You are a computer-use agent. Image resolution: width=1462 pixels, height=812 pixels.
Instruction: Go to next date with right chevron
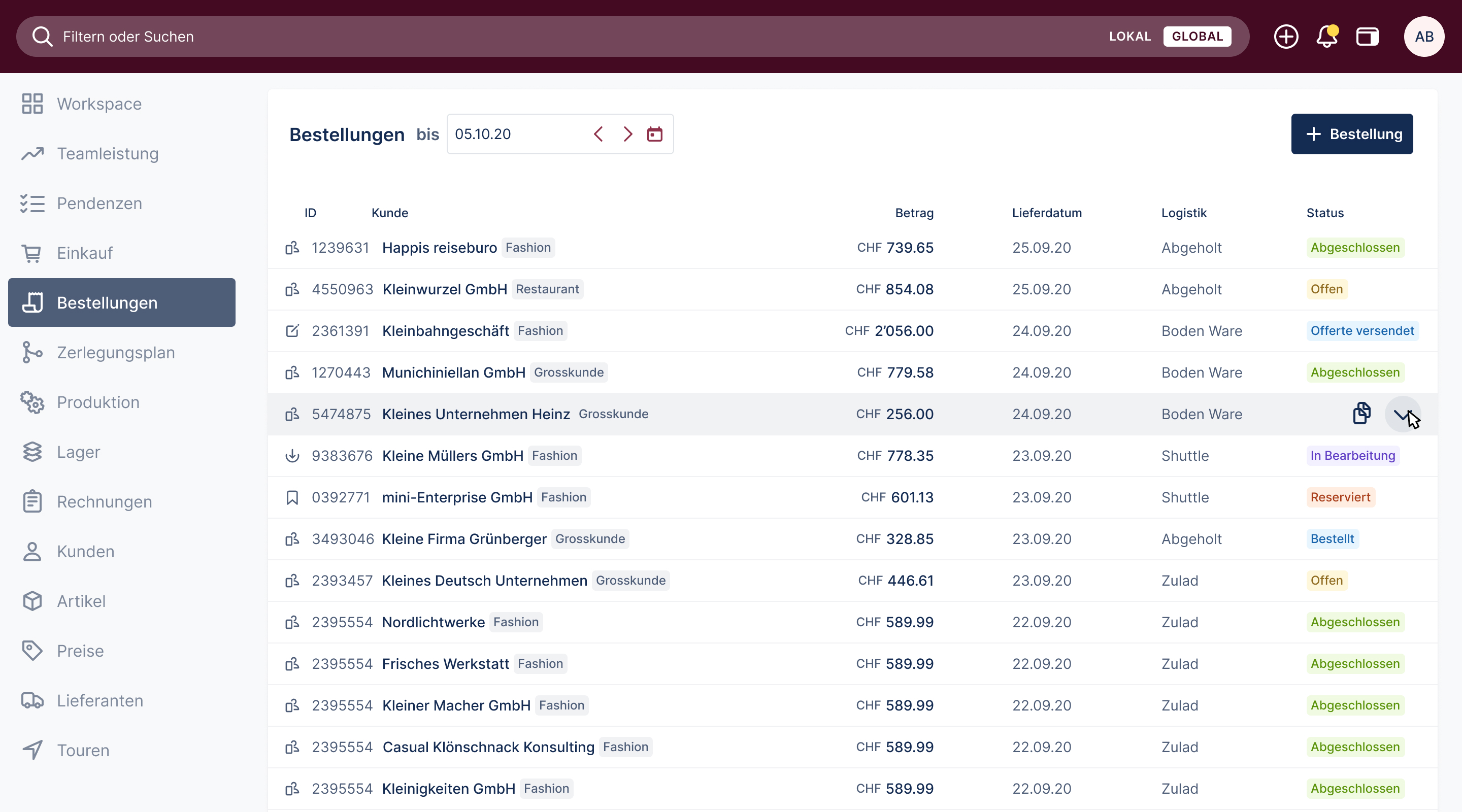point(627,134)
